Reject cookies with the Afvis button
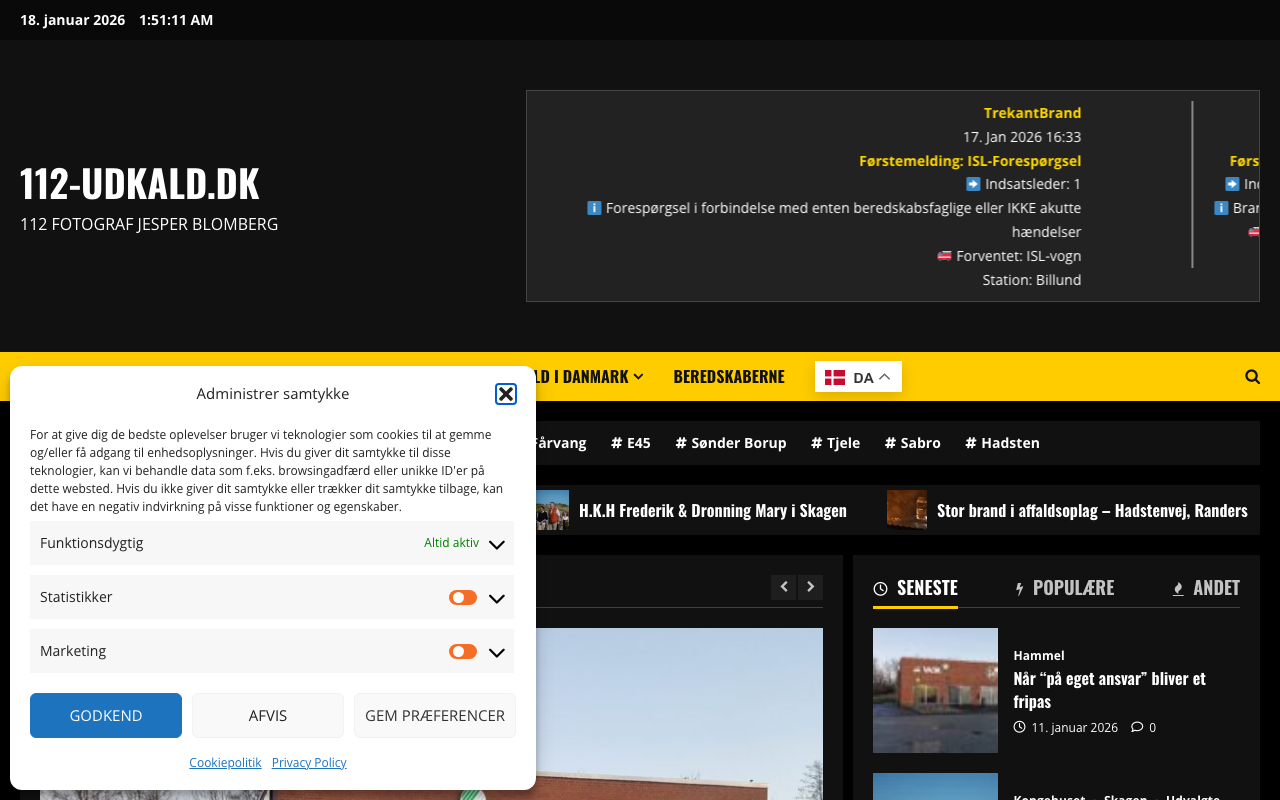1280x800 pixels. [268, 716]
